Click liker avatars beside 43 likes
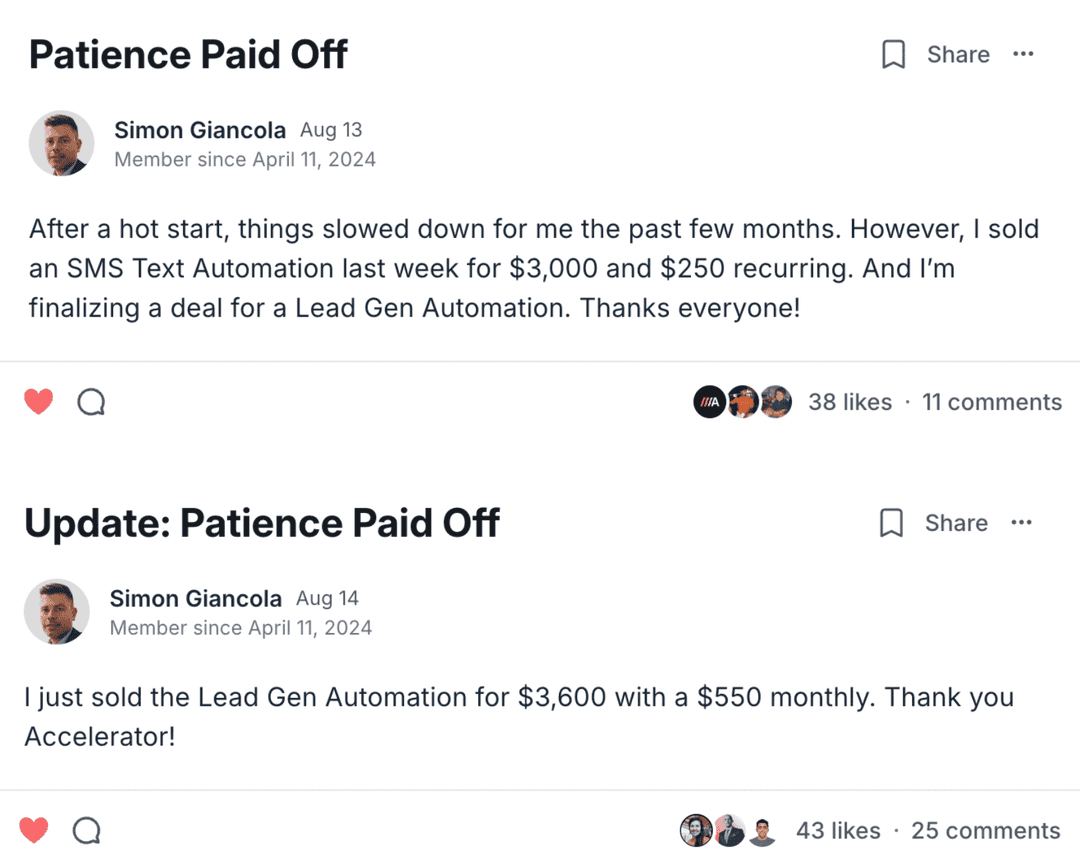This screenshot has width=1080, height=864. [x=729, y=830]
